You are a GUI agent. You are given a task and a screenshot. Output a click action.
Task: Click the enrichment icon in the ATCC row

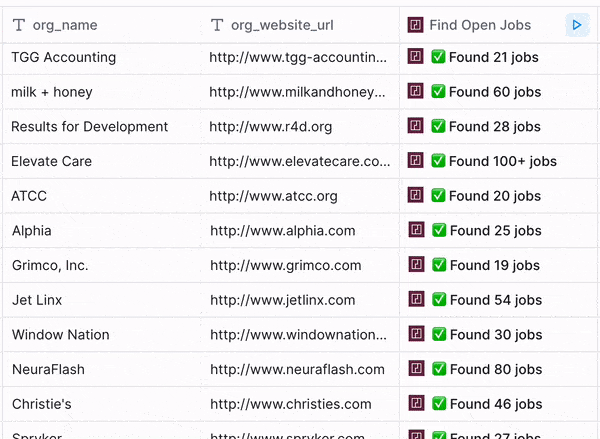pyautogui.click(x=415, y=195)
